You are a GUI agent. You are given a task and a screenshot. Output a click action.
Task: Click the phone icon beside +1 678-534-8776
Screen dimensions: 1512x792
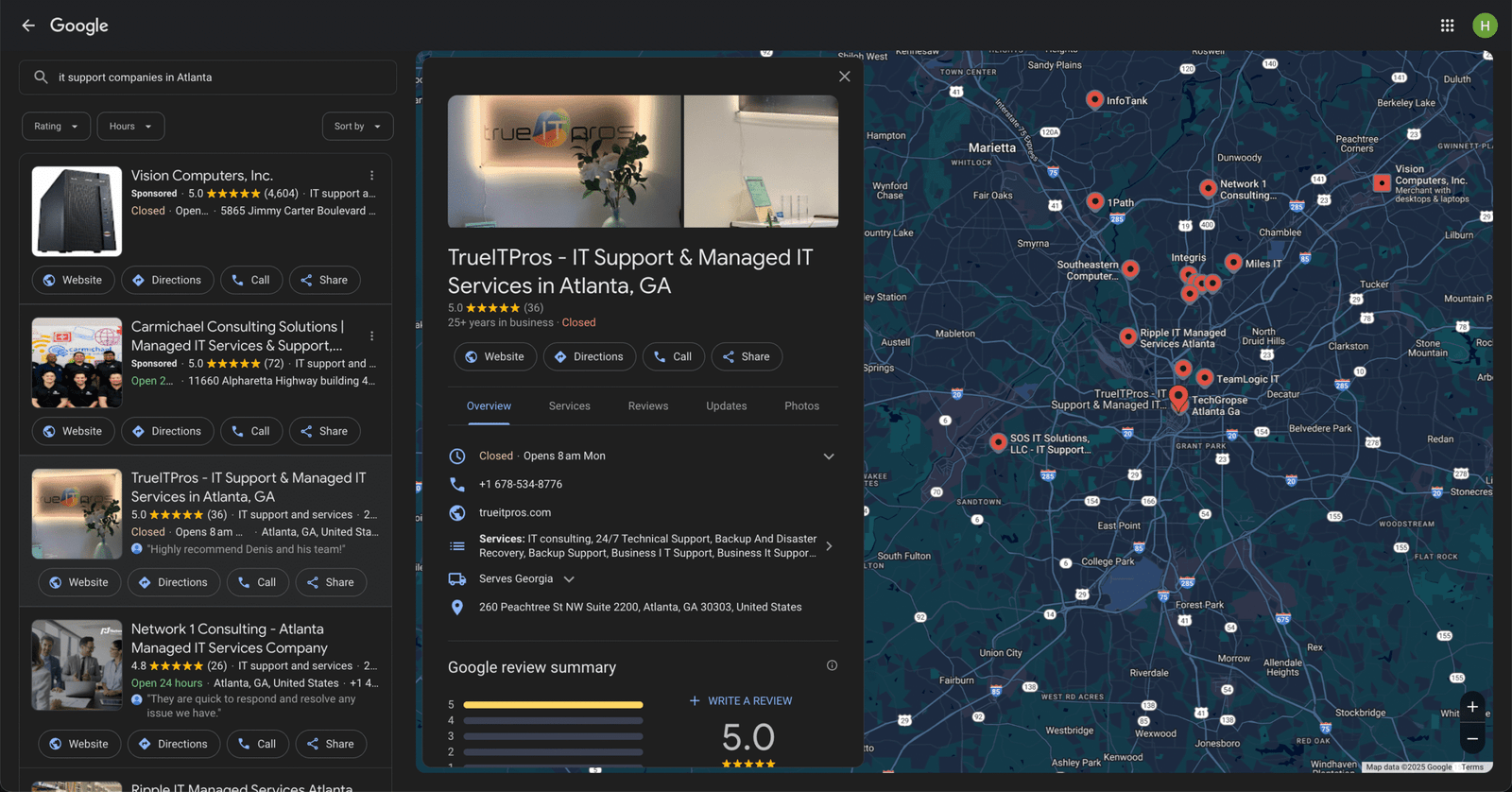point(457,484)
